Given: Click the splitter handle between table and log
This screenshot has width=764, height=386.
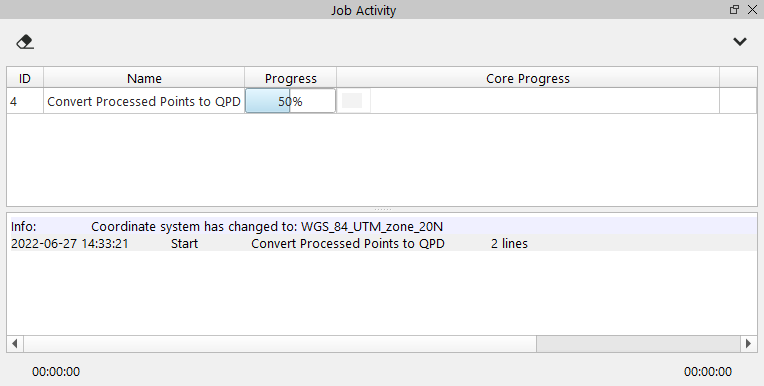Looking at the screenshot, I should pyautogui.click(x=382, y=209).
